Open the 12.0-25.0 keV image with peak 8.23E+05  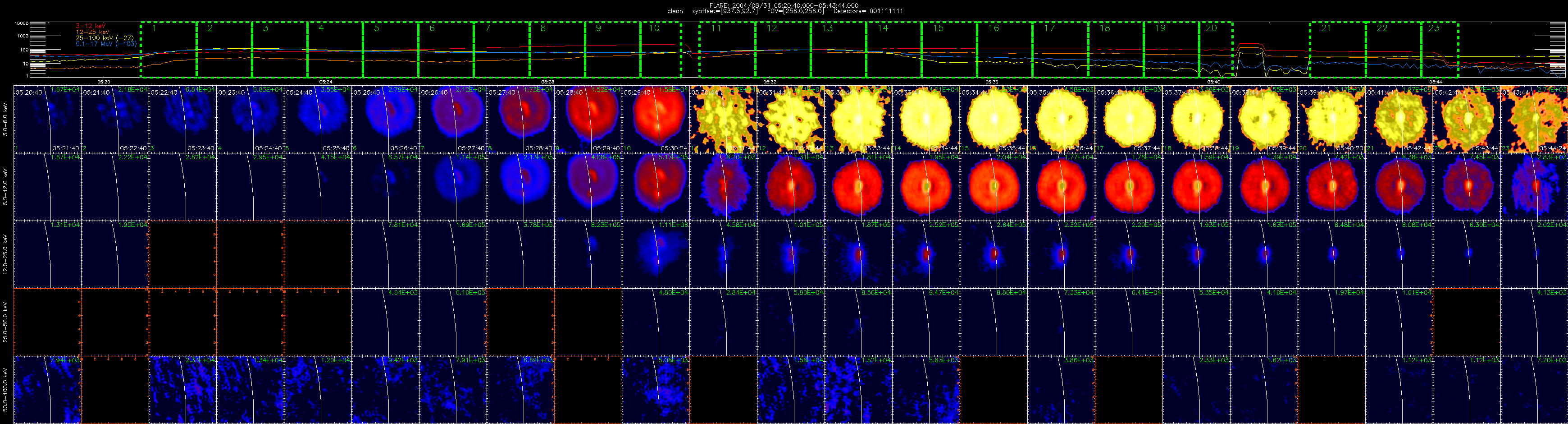pyautogui.click(x=588, y=254)
